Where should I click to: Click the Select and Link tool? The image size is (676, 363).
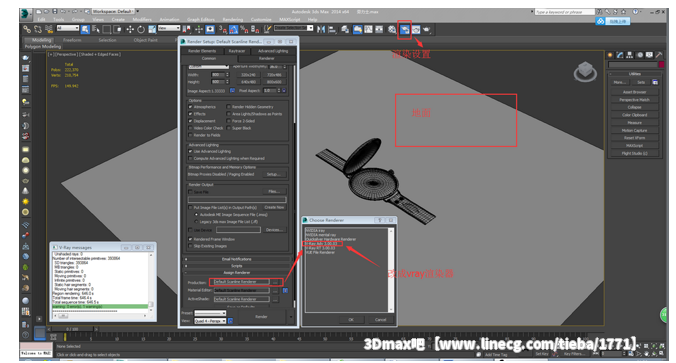point(27,29)
